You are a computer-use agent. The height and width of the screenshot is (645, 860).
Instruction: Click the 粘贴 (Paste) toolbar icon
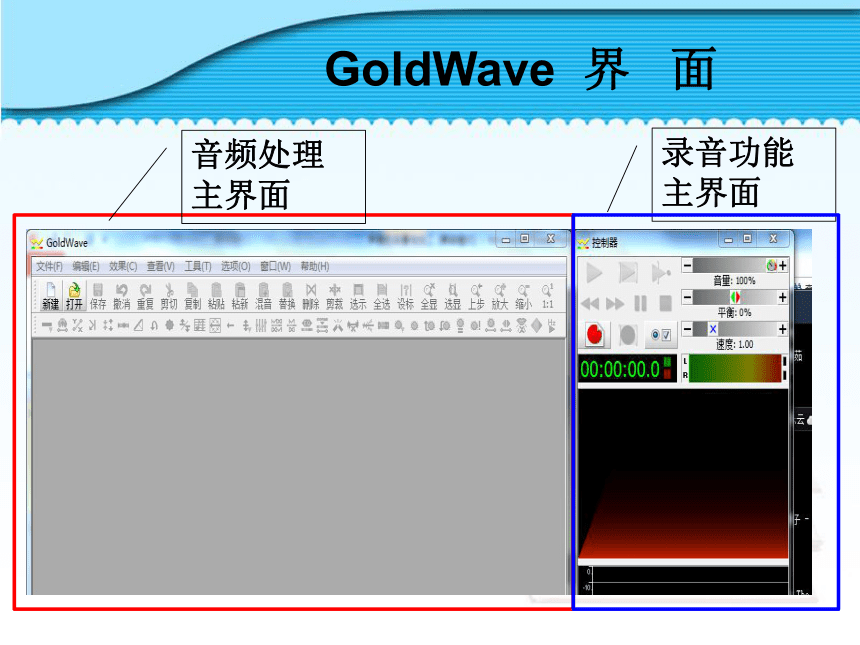point(216,296)
